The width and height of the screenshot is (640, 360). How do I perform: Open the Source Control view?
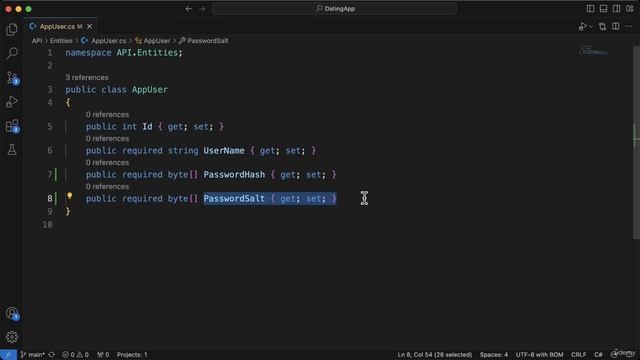12,78
